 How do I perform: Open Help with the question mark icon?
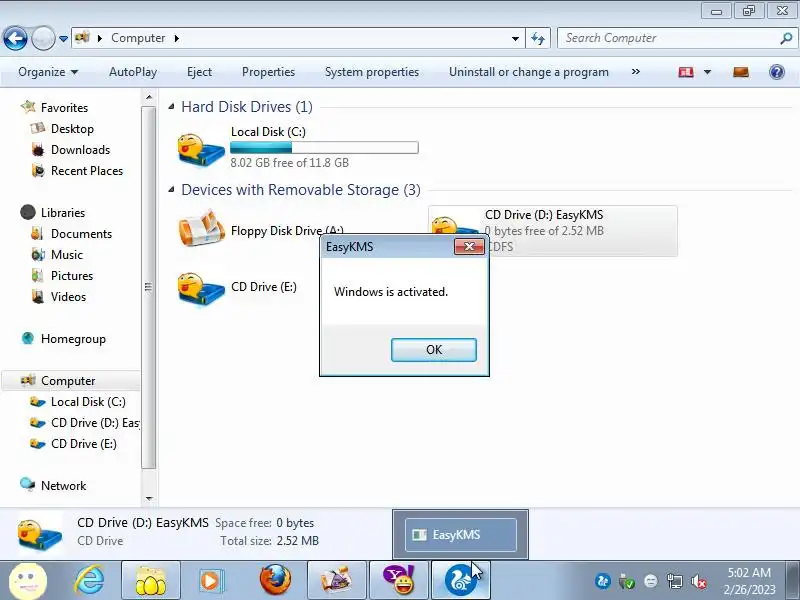pyautogui.click(x=777, y=72)
